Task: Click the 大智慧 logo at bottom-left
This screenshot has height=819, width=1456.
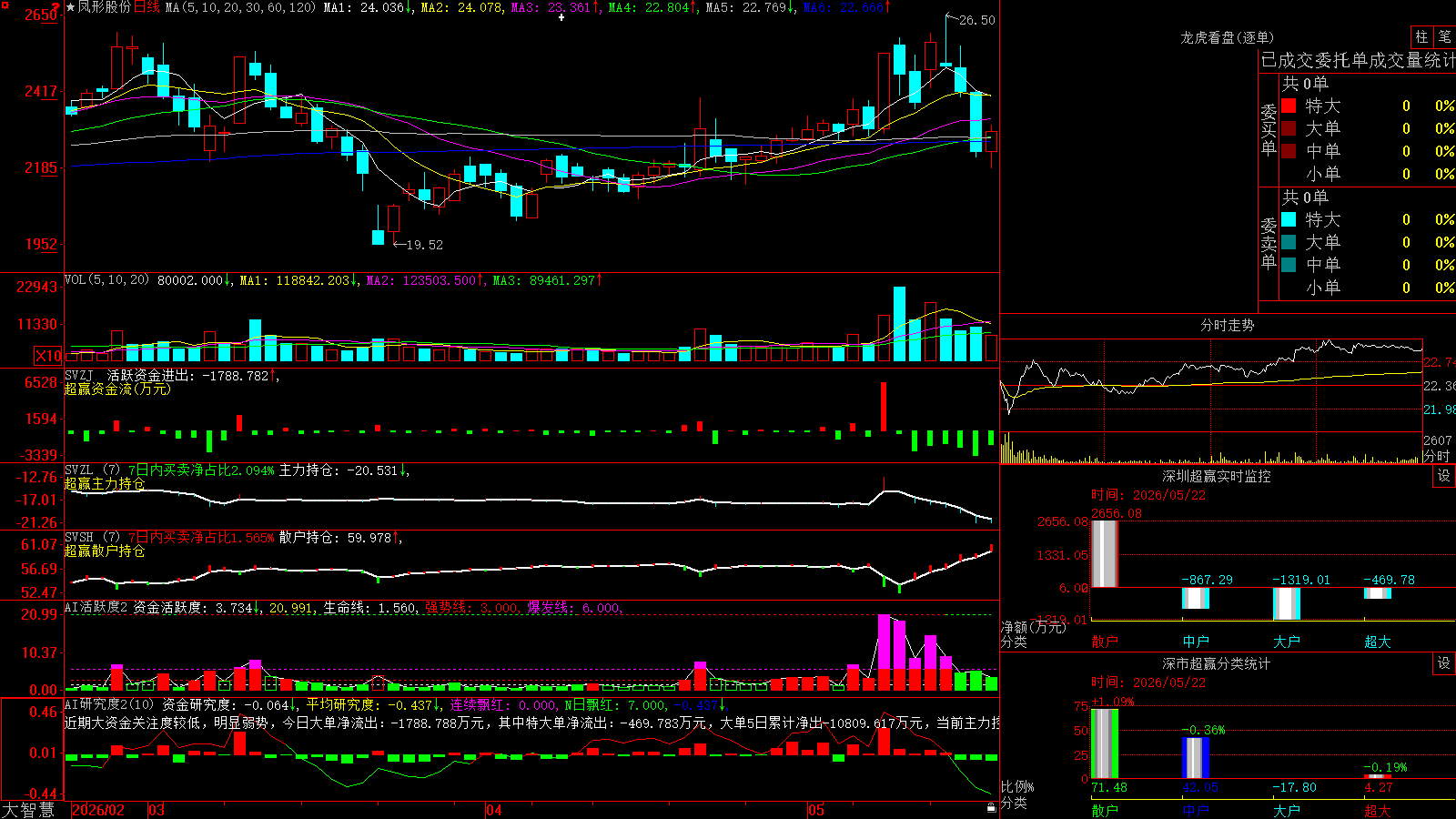Action: (x=28, y=810)
